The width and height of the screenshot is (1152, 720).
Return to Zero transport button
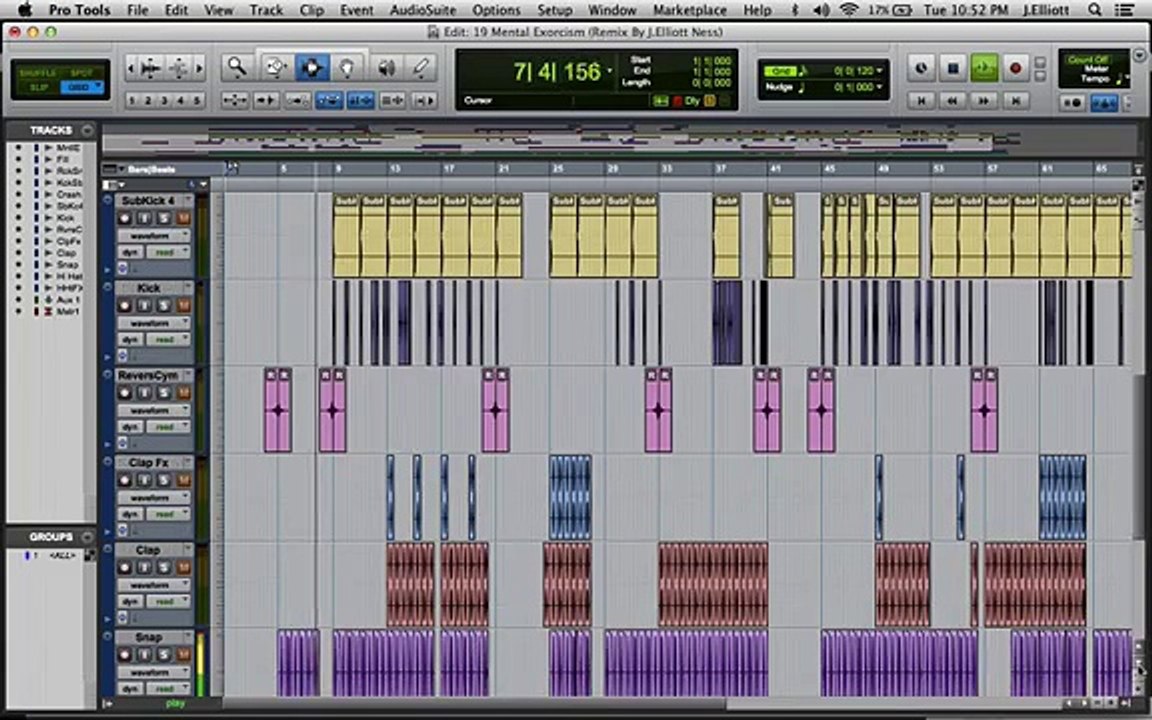[921, 100]
